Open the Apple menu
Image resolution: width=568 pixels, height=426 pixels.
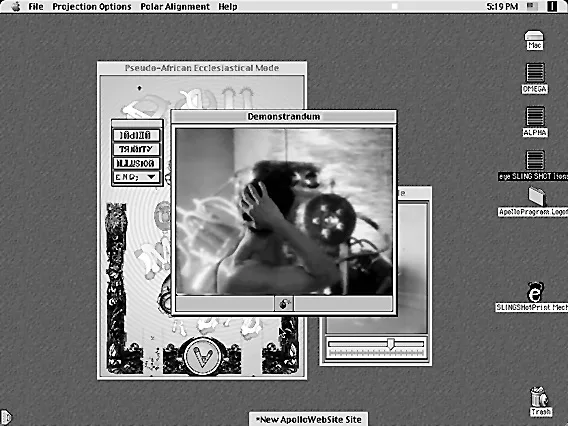click(x=16, y=7)
